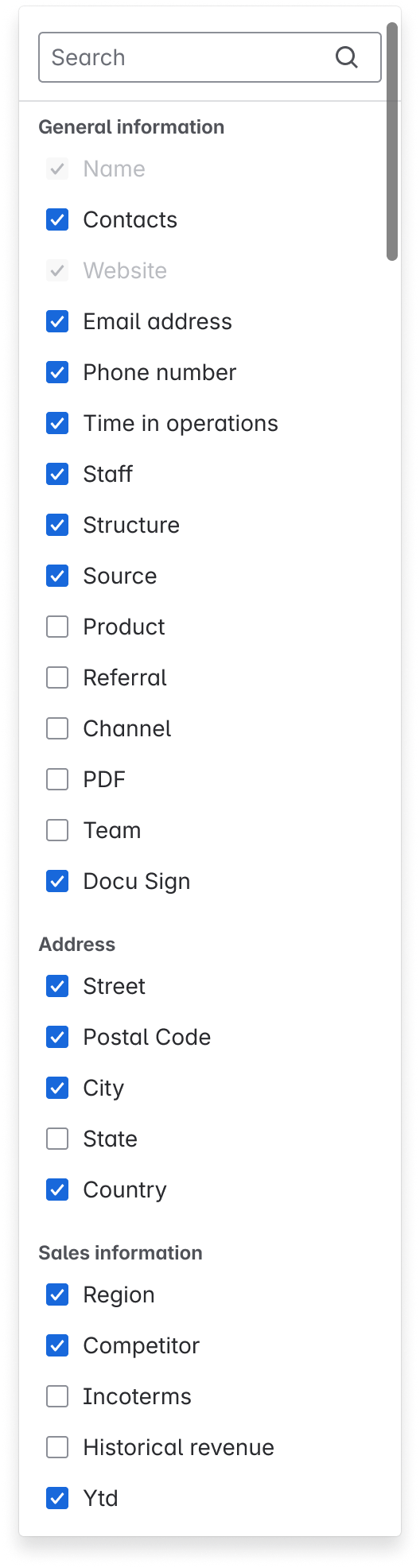The image size is (420, 1568).
Task: Uncheck the Country checkbox
Action: click(x=57, y=1190)
